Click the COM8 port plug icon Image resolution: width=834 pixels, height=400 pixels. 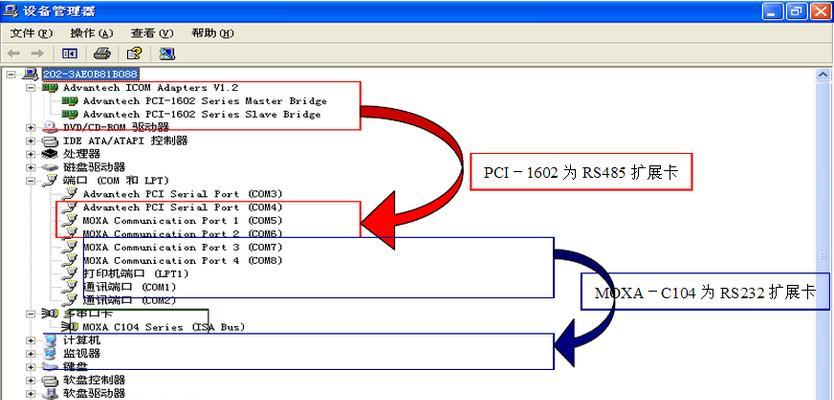[70, 260]
